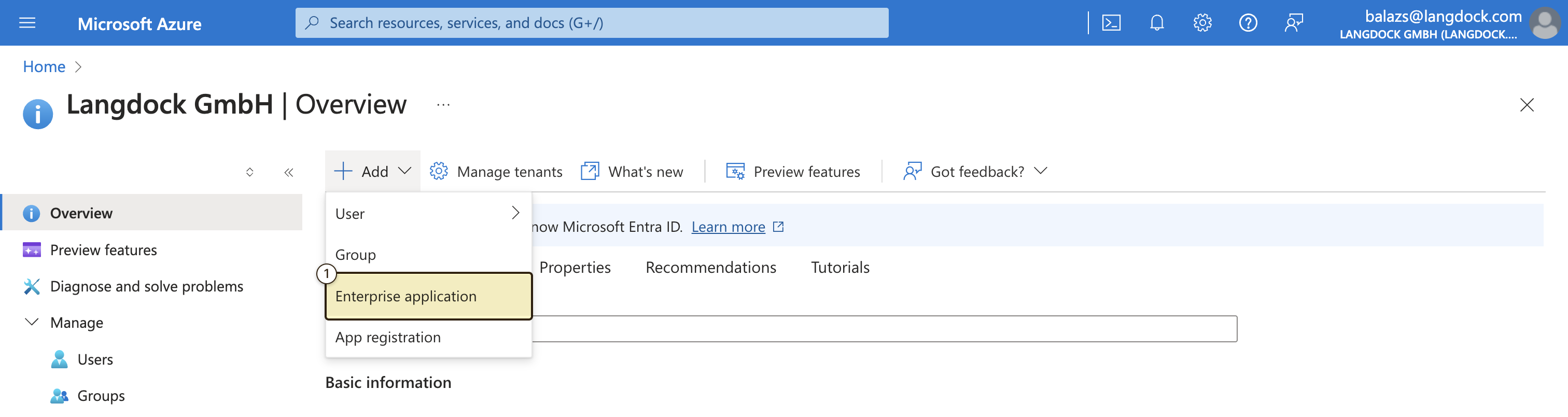This screenshot has width=1568, height=417.
Task: Open the help question mark icon
Action: [x=1248, y=23]
